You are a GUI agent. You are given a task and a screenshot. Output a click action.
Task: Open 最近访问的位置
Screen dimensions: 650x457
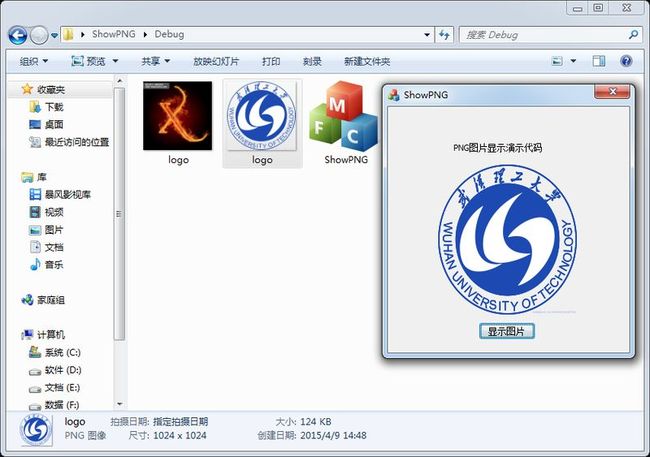[77, 142]
